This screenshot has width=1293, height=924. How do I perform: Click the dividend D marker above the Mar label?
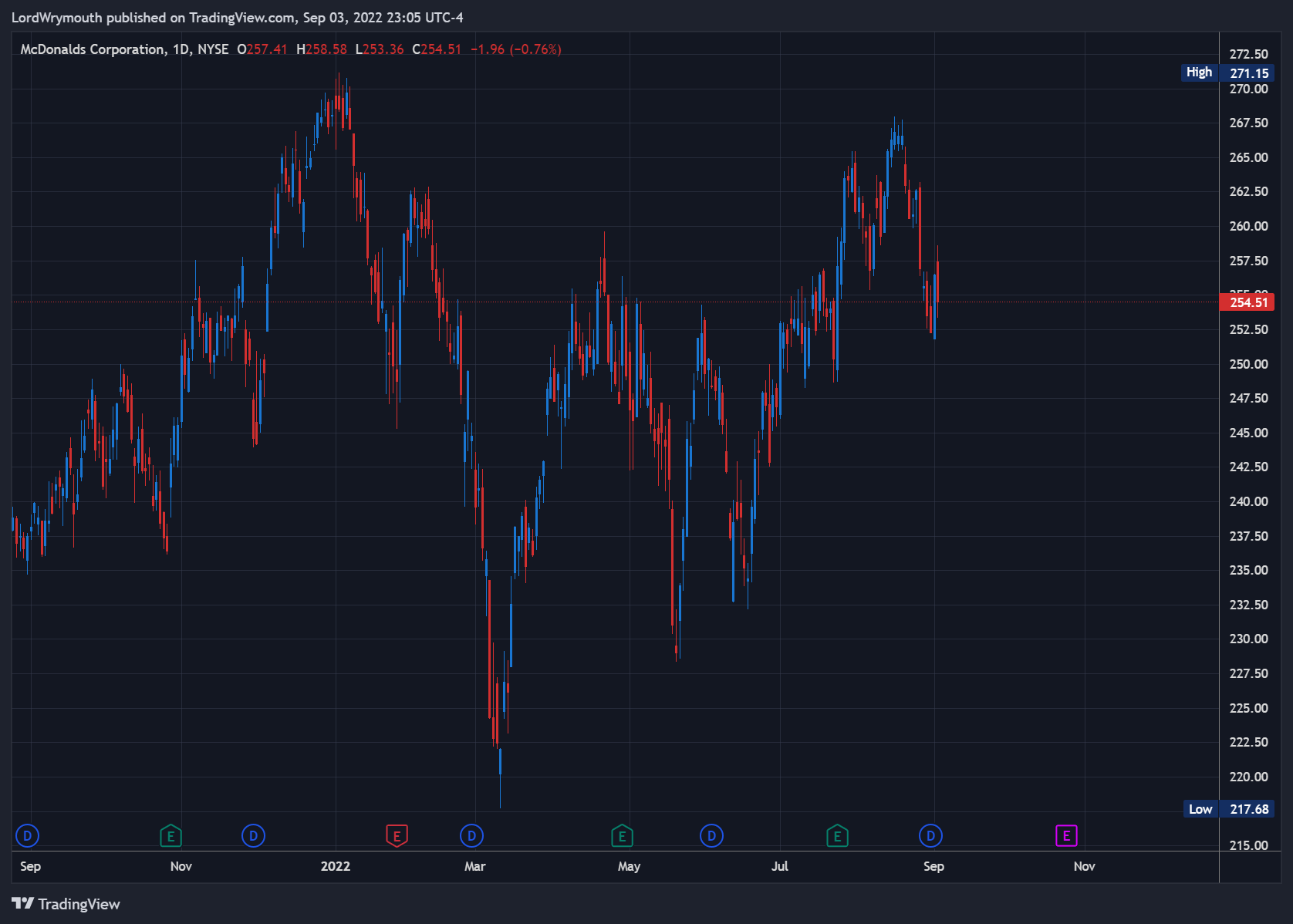tap(471, 835)
